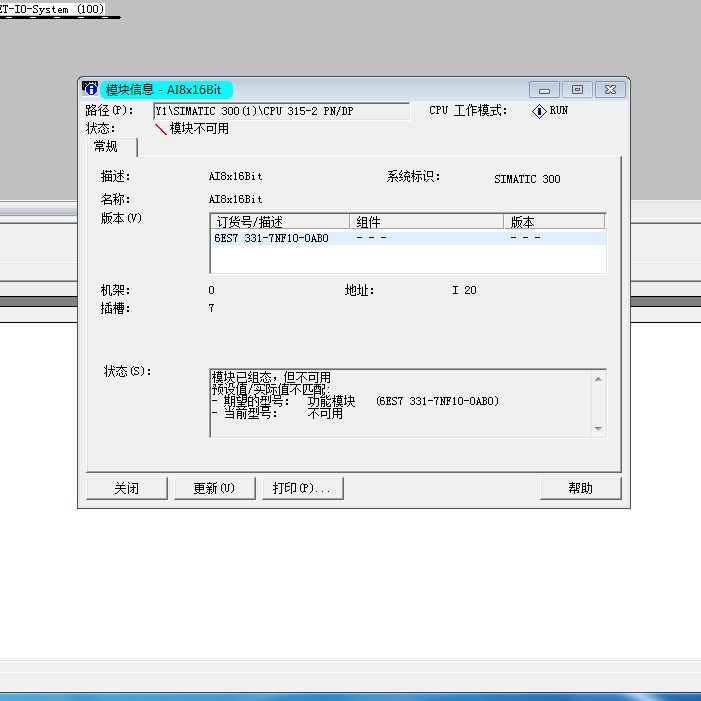Image resolution: width=701 pixels, height=701 pixels.
Task: Open help with the 帮助 button
Action: tap(580, 488)
